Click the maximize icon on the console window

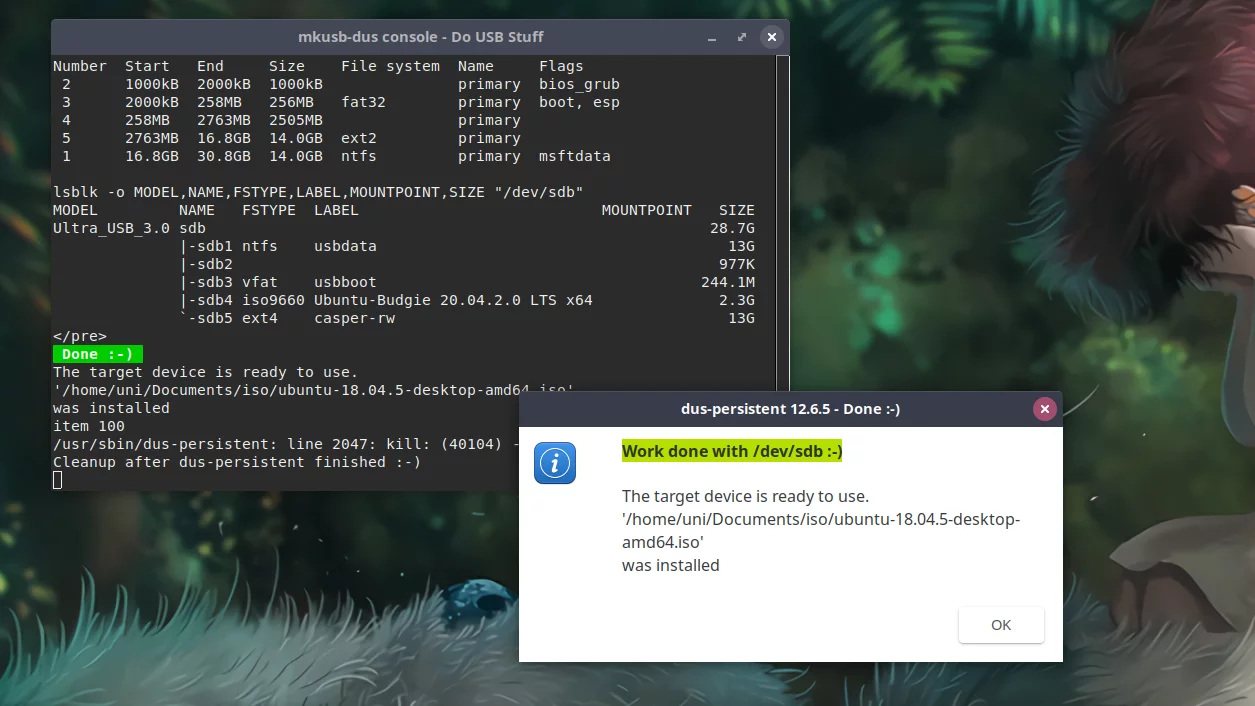coord(741,36)
